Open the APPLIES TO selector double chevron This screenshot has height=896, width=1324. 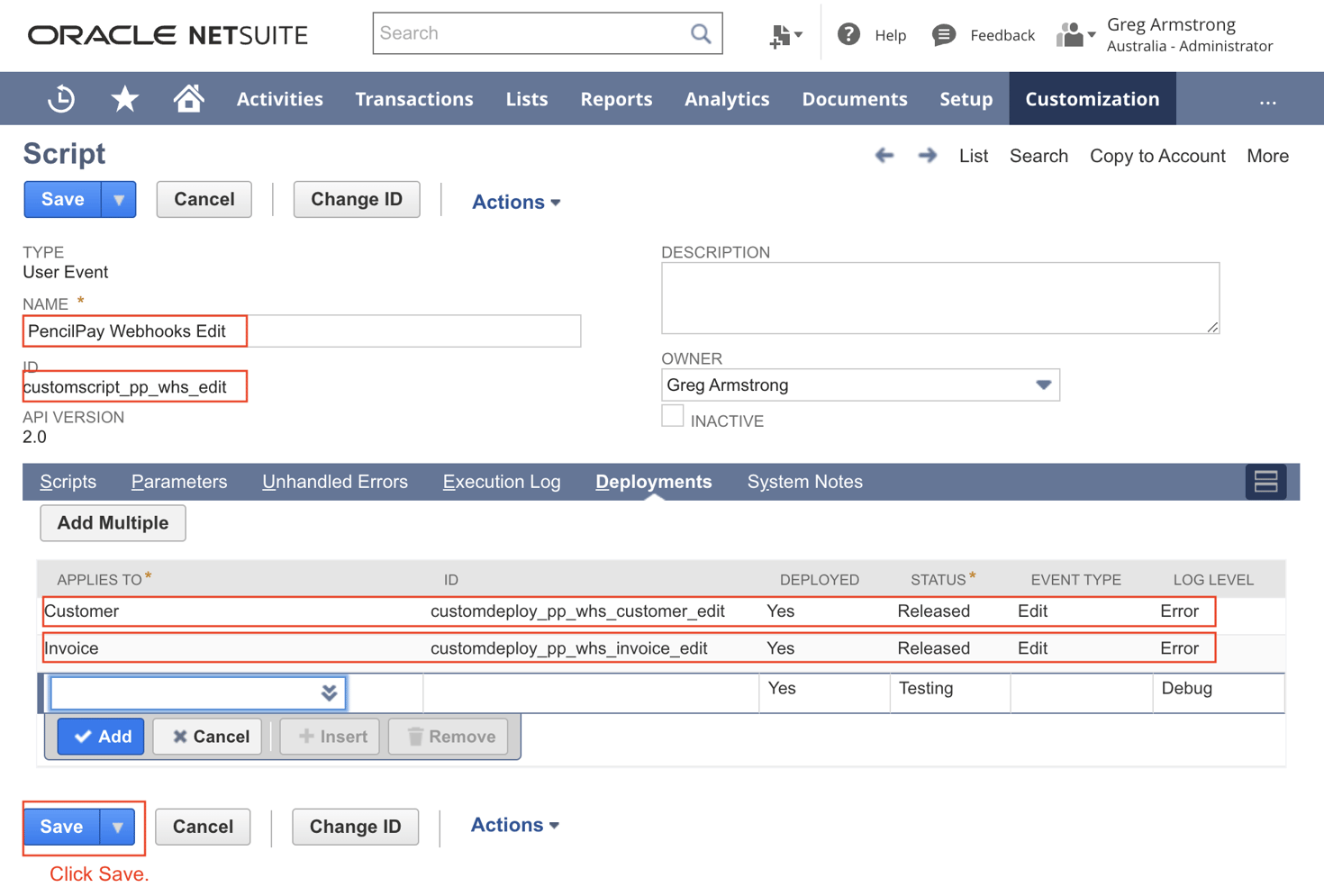click(331, 692)
